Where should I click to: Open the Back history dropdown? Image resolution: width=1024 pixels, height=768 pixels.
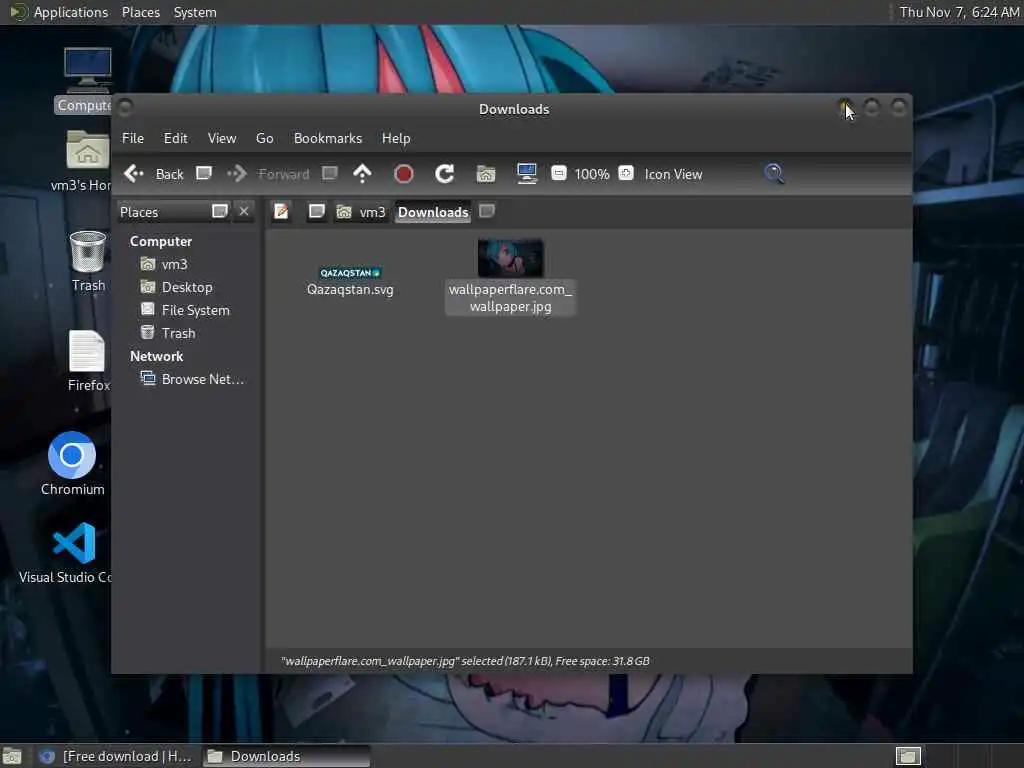point(204,173)
